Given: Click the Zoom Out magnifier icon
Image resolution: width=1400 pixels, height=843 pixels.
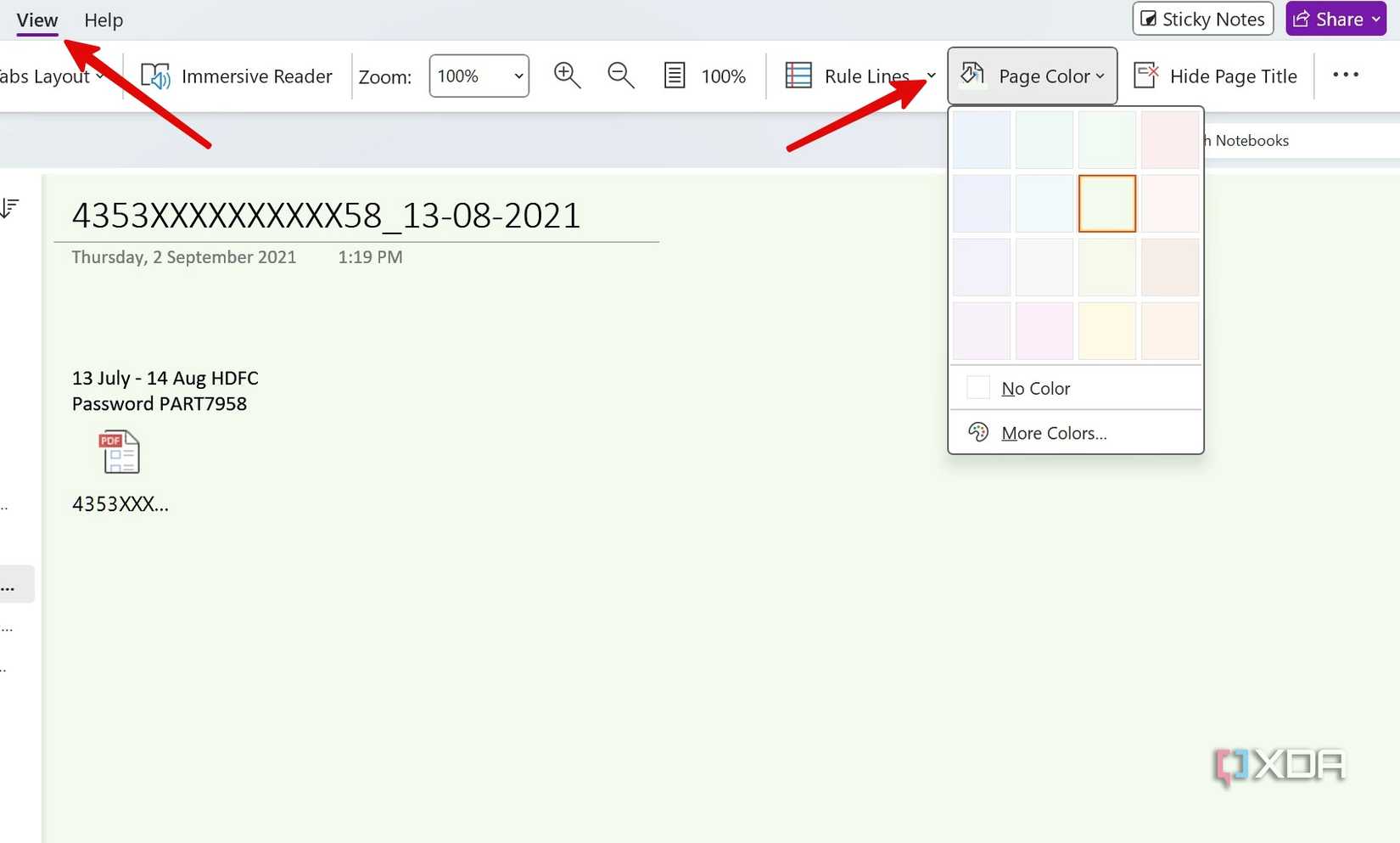Looking at the screenshot, I should click(620, 76).
